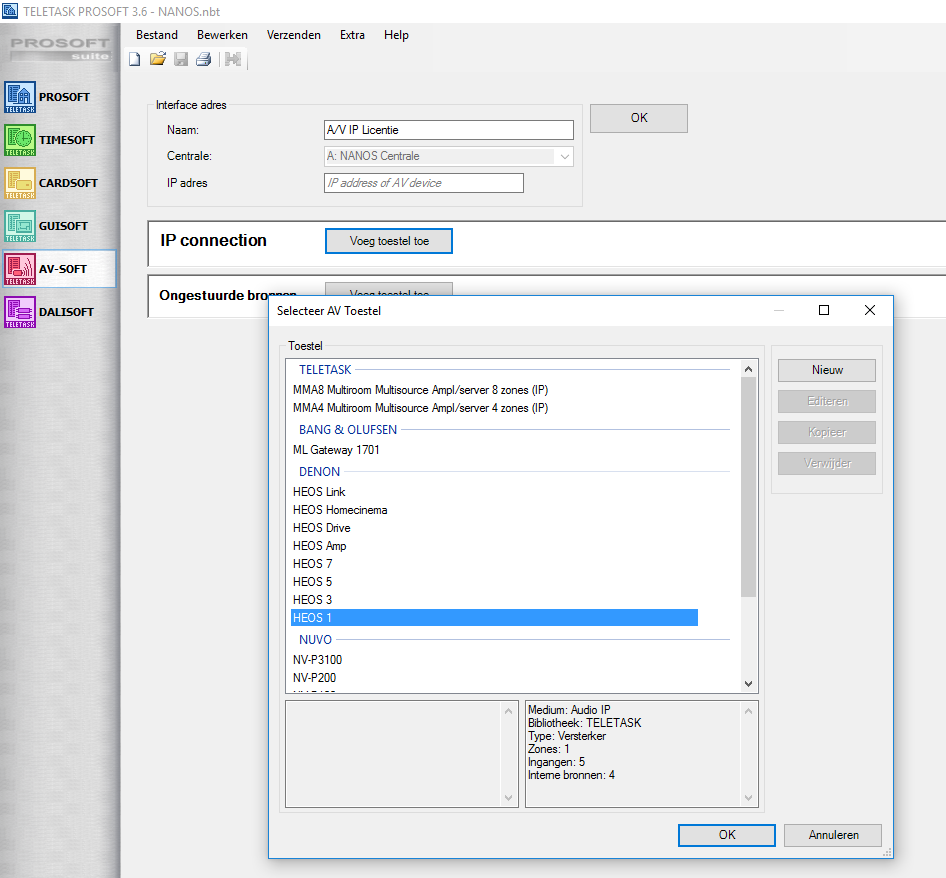The width and height of the screenshot is (946, 878).
Task: Click info panel scrollbar down arrow
Action: (x=749, y=798)
